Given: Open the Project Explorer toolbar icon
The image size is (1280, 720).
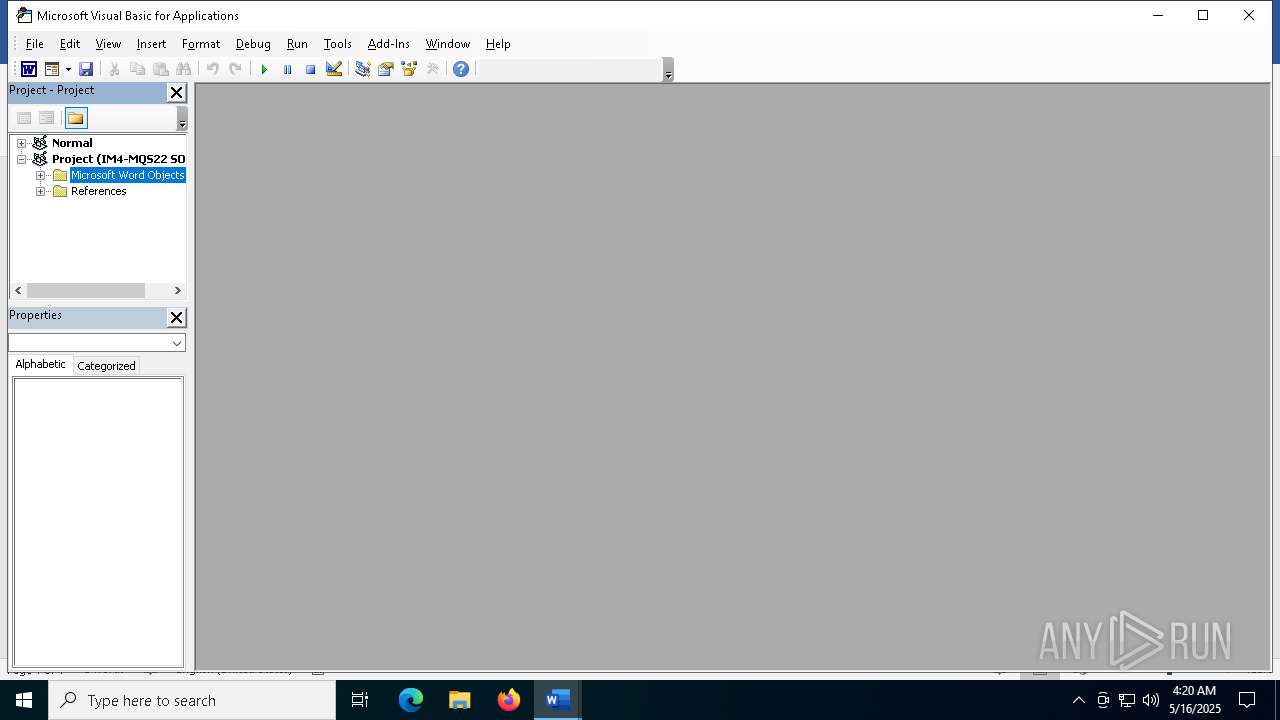Looking at the screenshot, I should [x=362, y=69].
